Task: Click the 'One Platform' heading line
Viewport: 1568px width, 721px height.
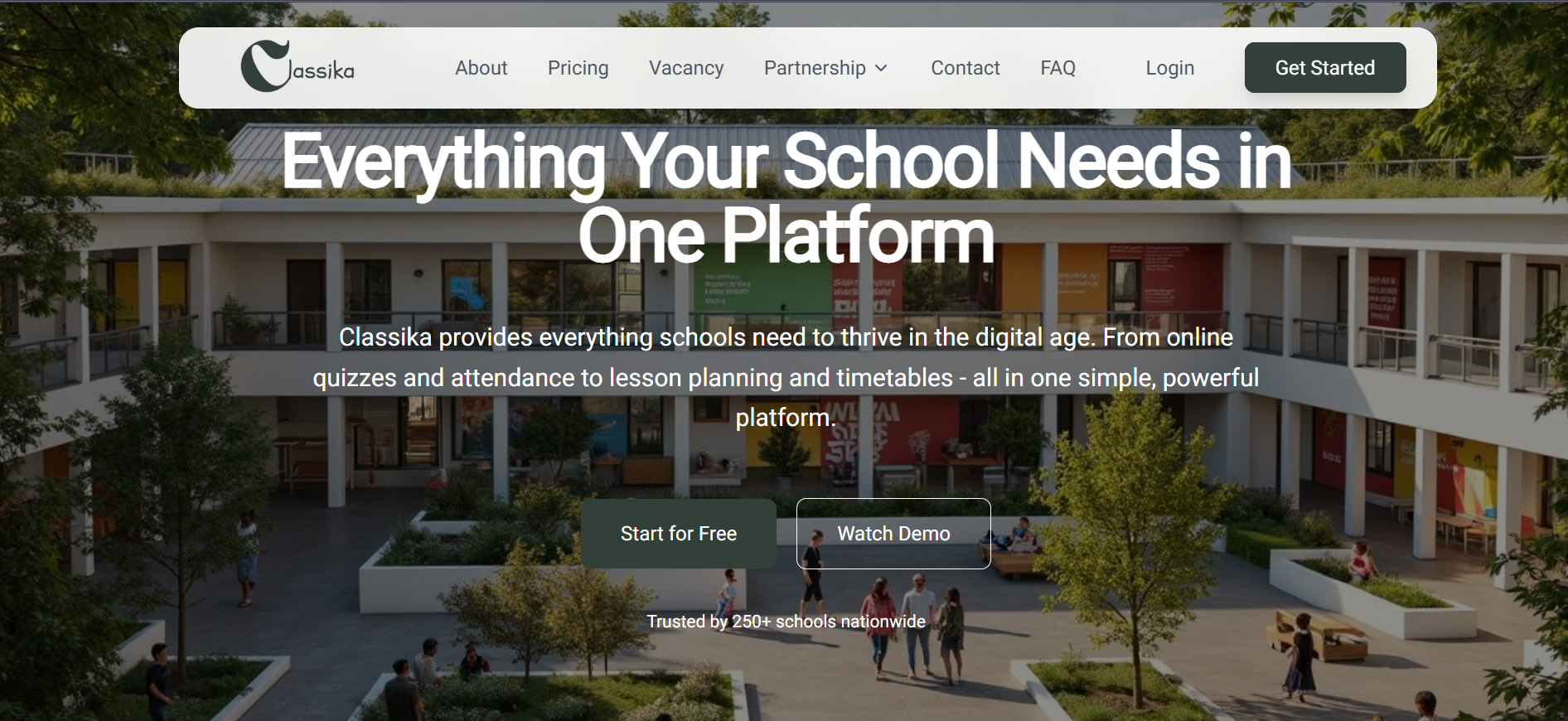Action: tap(786, 236)
